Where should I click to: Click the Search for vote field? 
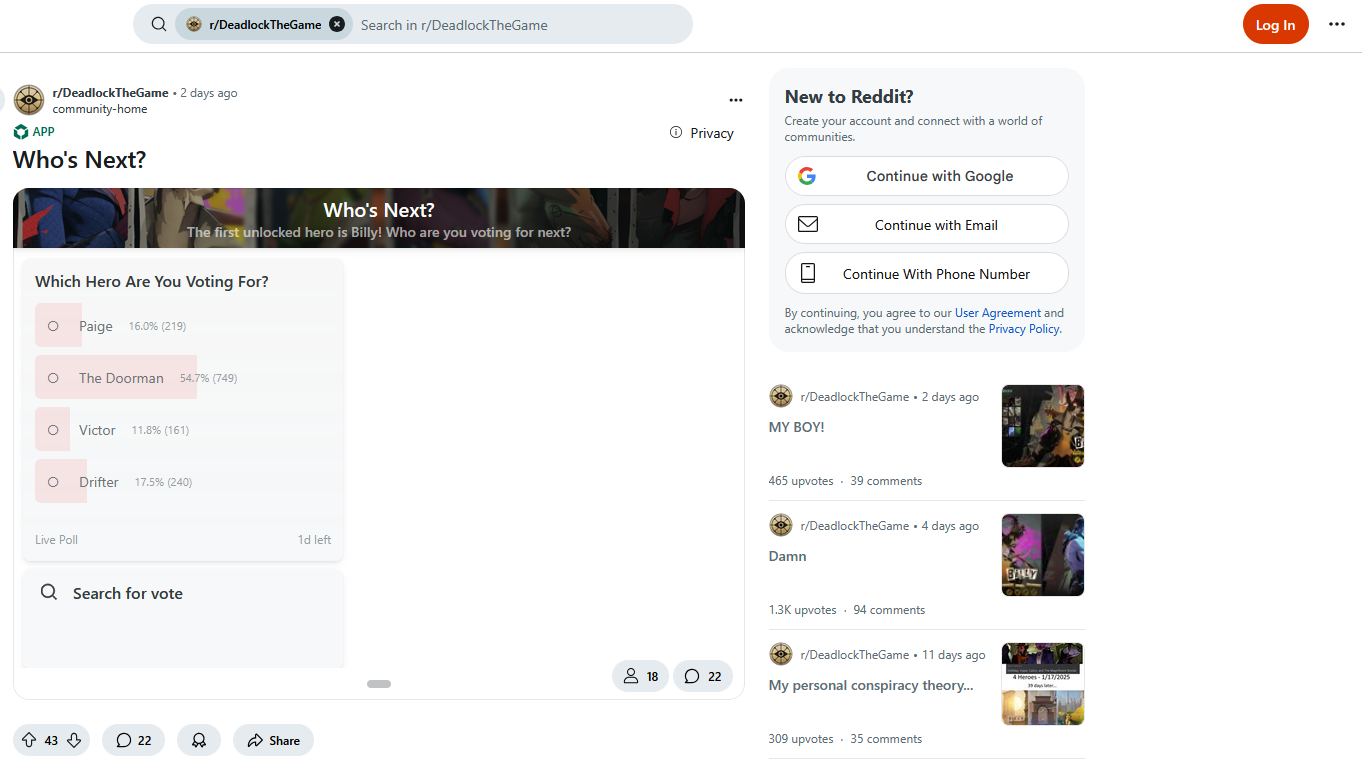click(x=183, y=593)
